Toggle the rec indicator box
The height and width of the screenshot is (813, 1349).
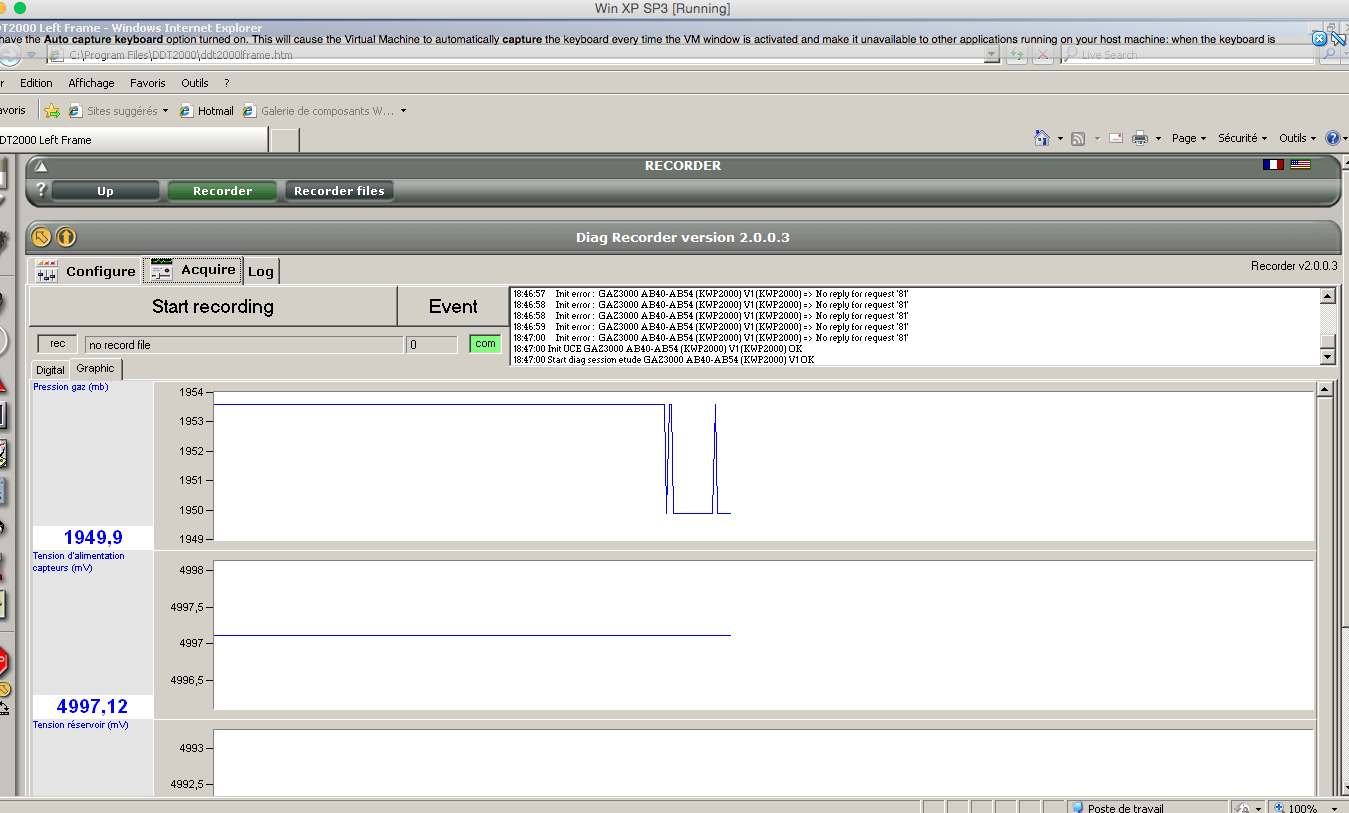click(x=57, y=344)
